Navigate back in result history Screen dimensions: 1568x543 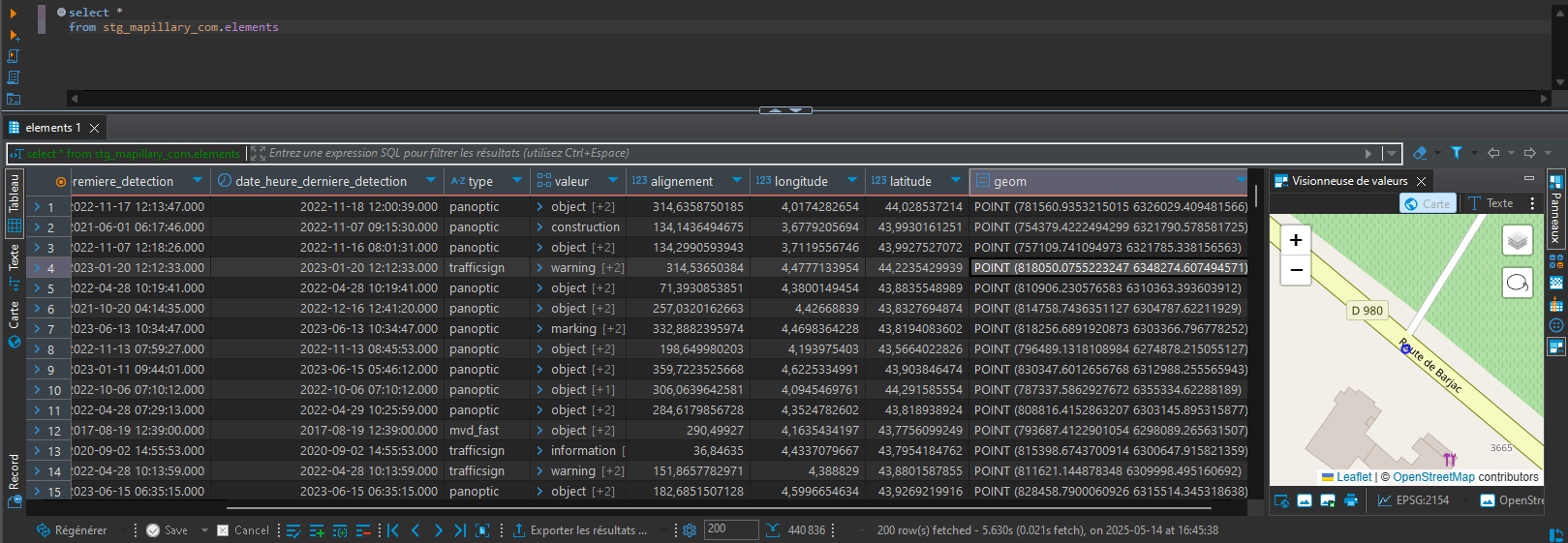1493,153
